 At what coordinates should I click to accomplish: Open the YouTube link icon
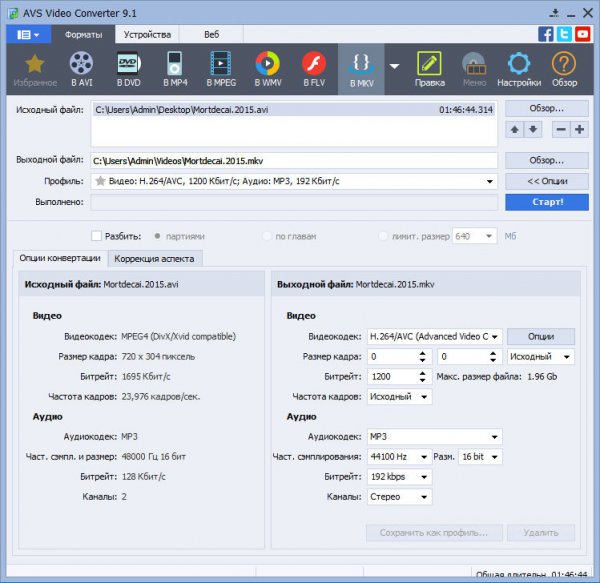582,34
